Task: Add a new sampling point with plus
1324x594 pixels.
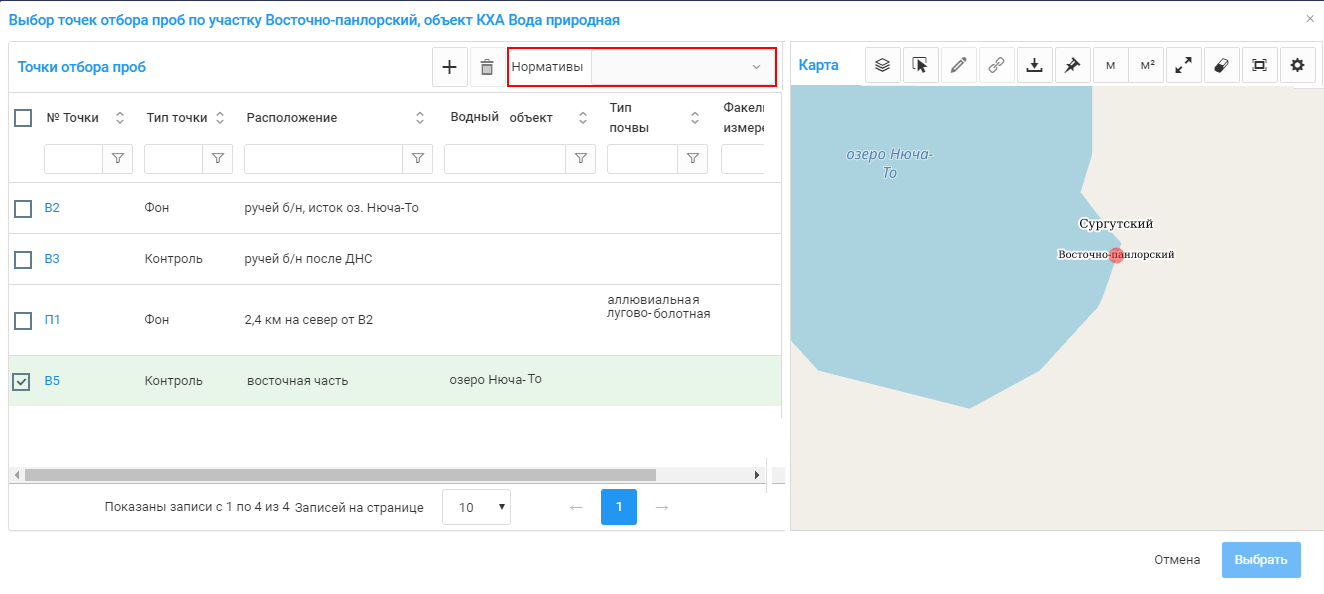Action: click(x=449, y=67)
